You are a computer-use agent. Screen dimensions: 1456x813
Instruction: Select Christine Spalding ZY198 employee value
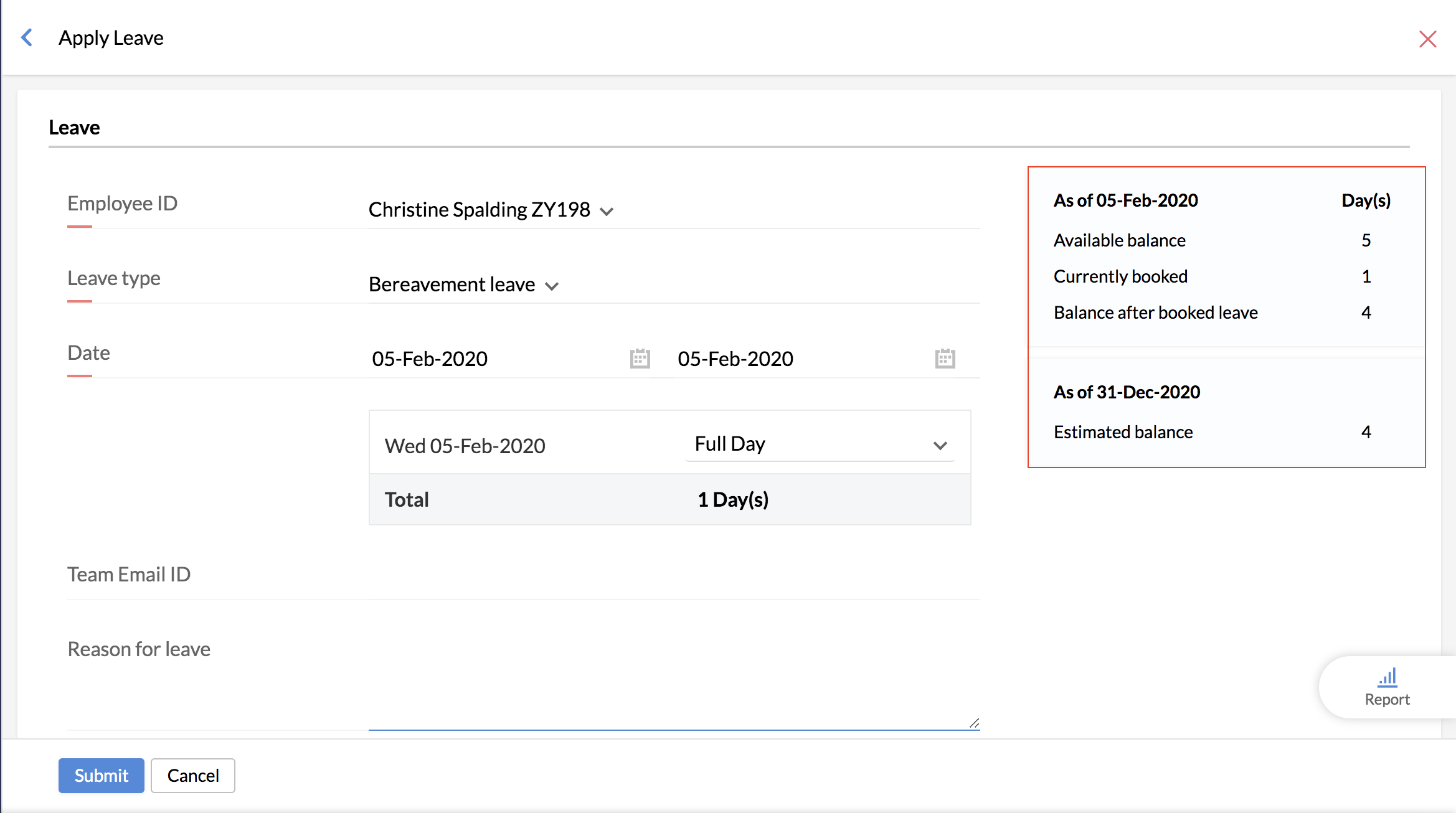(479, 210)
